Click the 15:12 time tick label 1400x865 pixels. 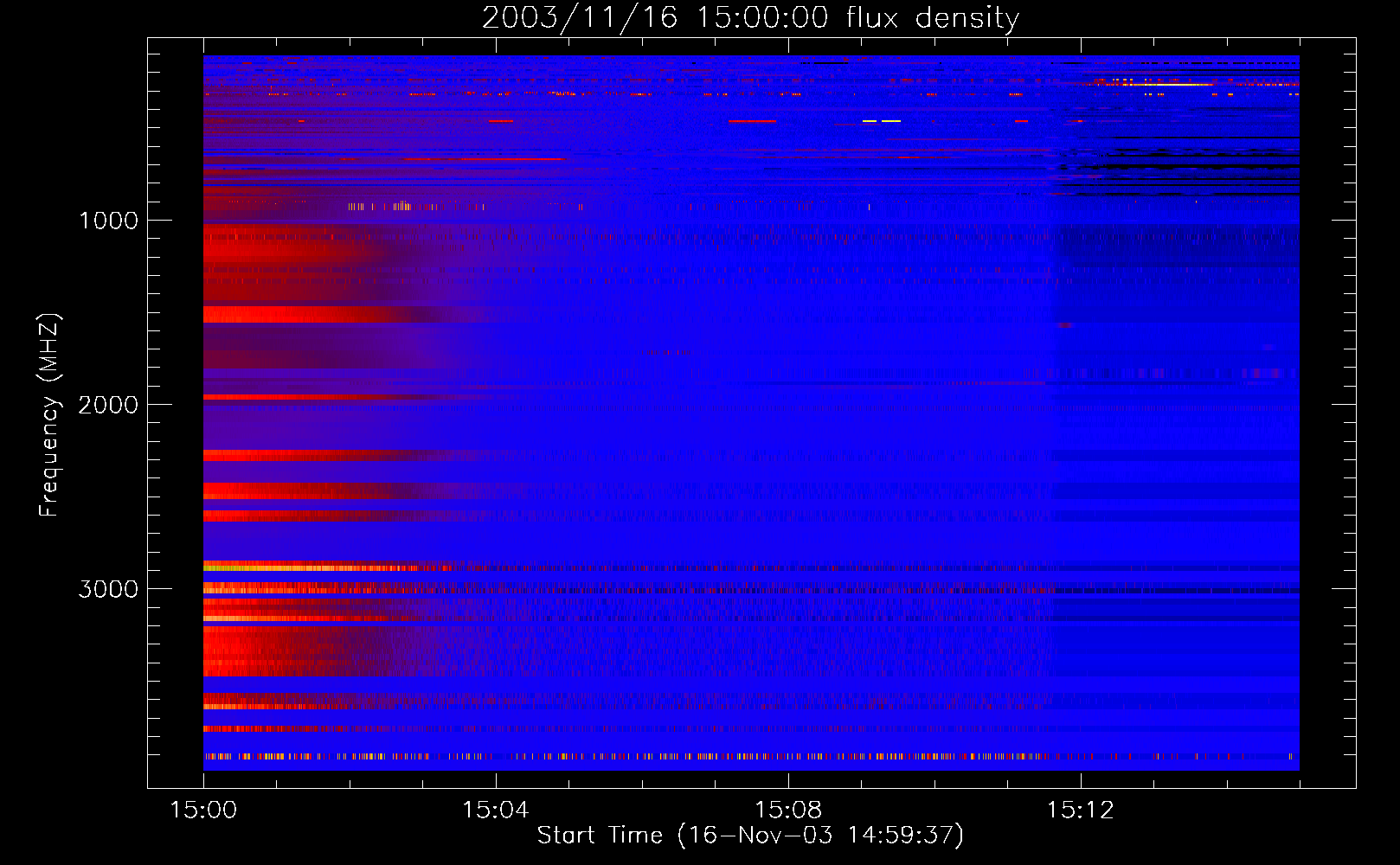1081,811
